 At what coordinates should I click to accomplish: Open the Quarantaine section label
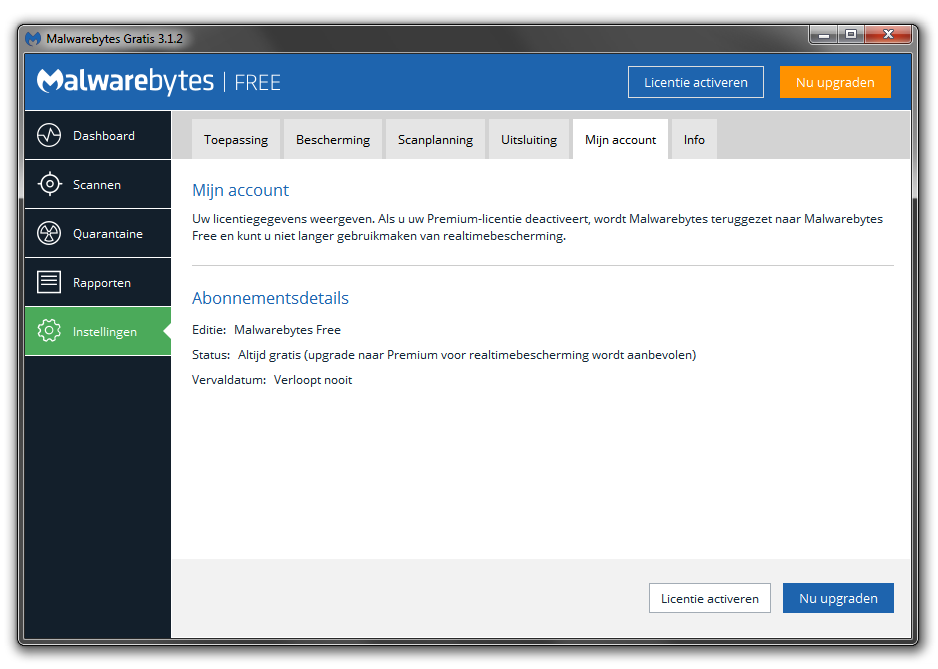click(x=108, y=234)
